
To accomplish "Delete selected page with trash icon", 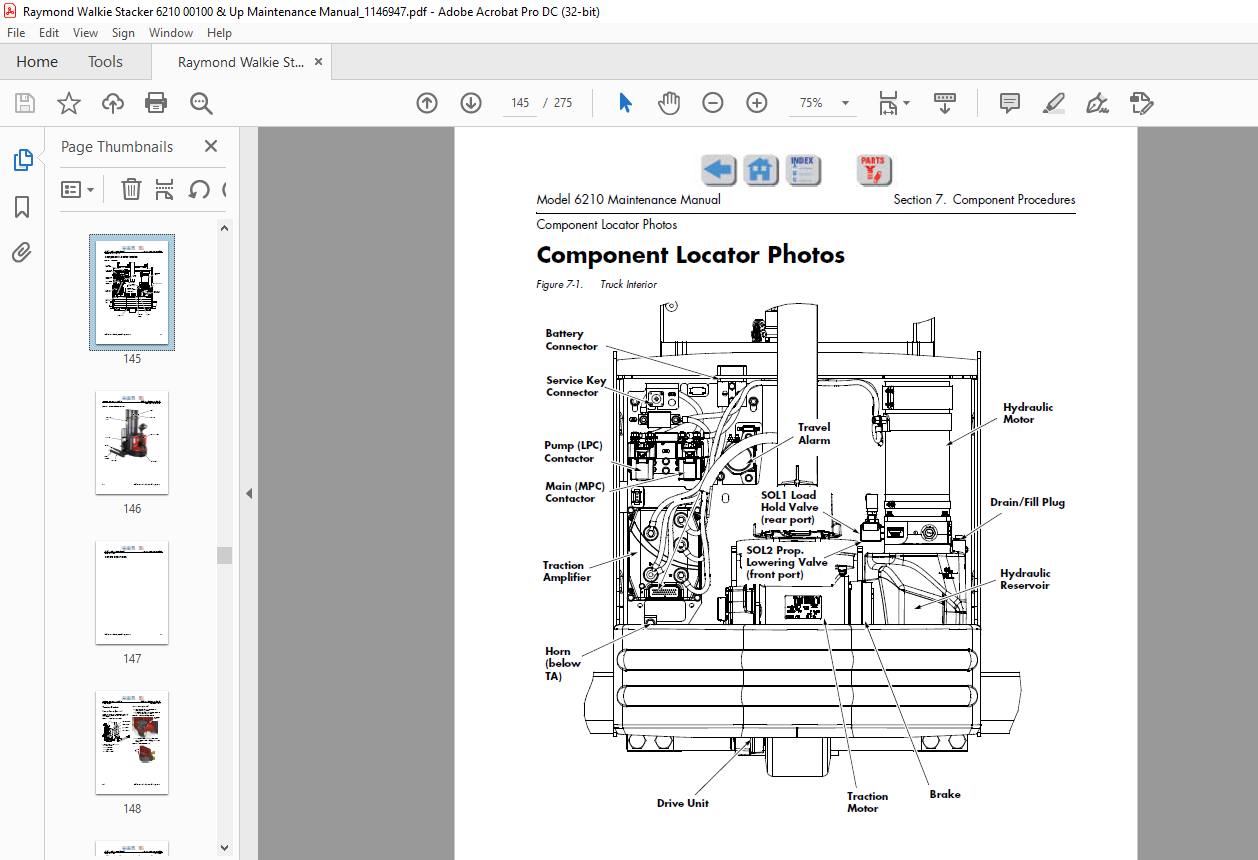I will [131, 189].
